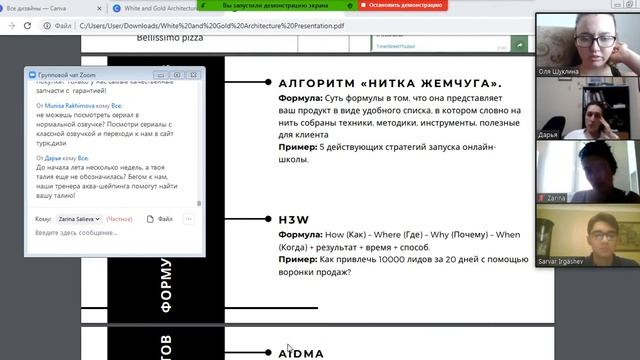Click the "Файл" label in the address bar
This screenshot has height=360, width=640.
[63, 26]
